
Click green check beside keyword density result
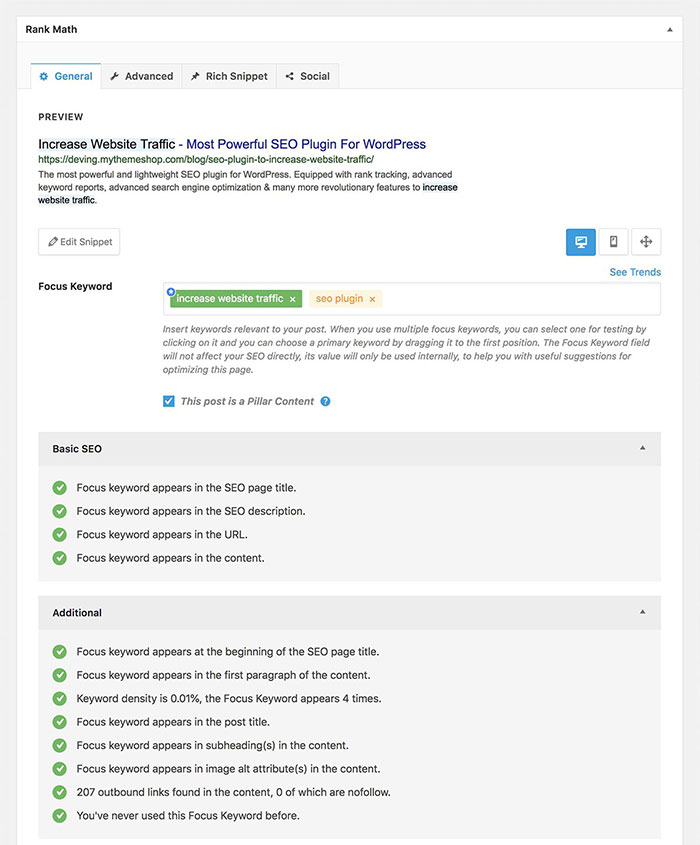pos(60,699)
